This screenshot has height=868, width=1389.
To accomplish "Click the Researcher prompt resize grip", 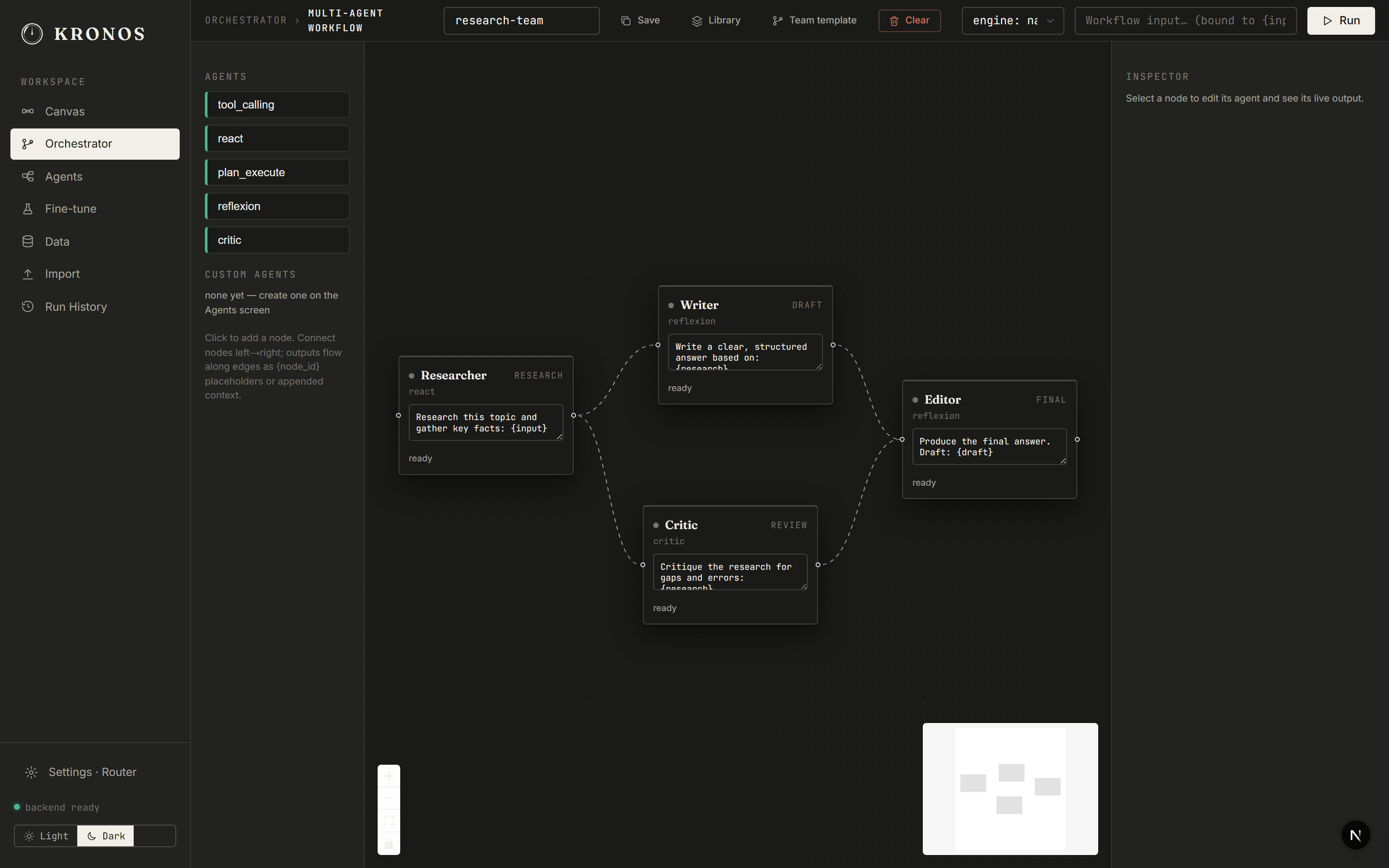I will tap(559, 436).
